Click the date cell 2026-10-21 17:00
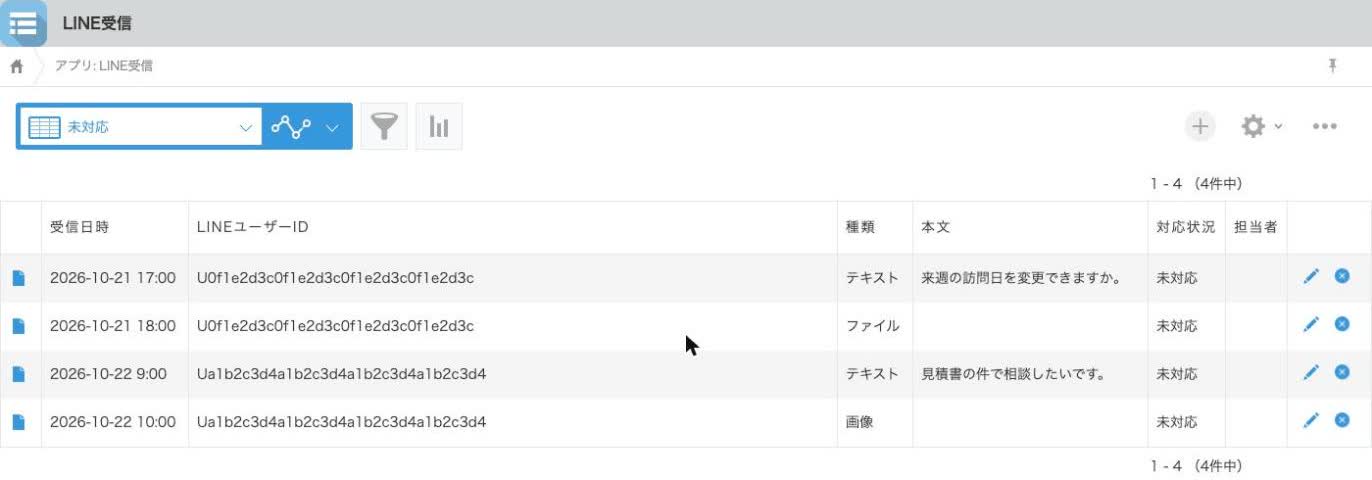1372x480 pixels. [x=113, y=278]
